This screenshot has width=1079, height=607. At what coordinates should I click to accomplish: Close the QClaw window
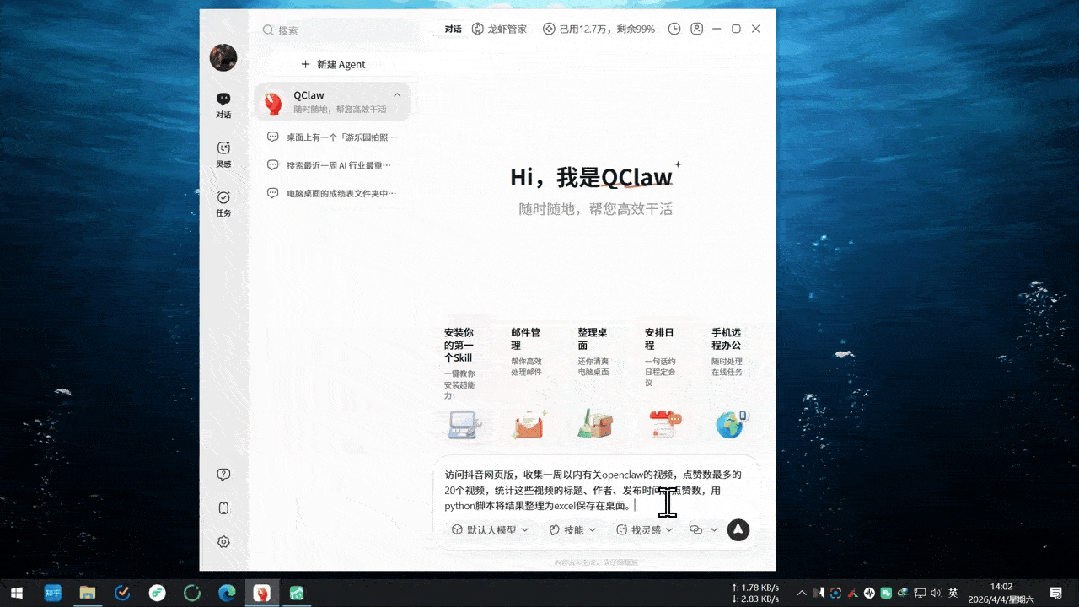(x=756, y=29)
